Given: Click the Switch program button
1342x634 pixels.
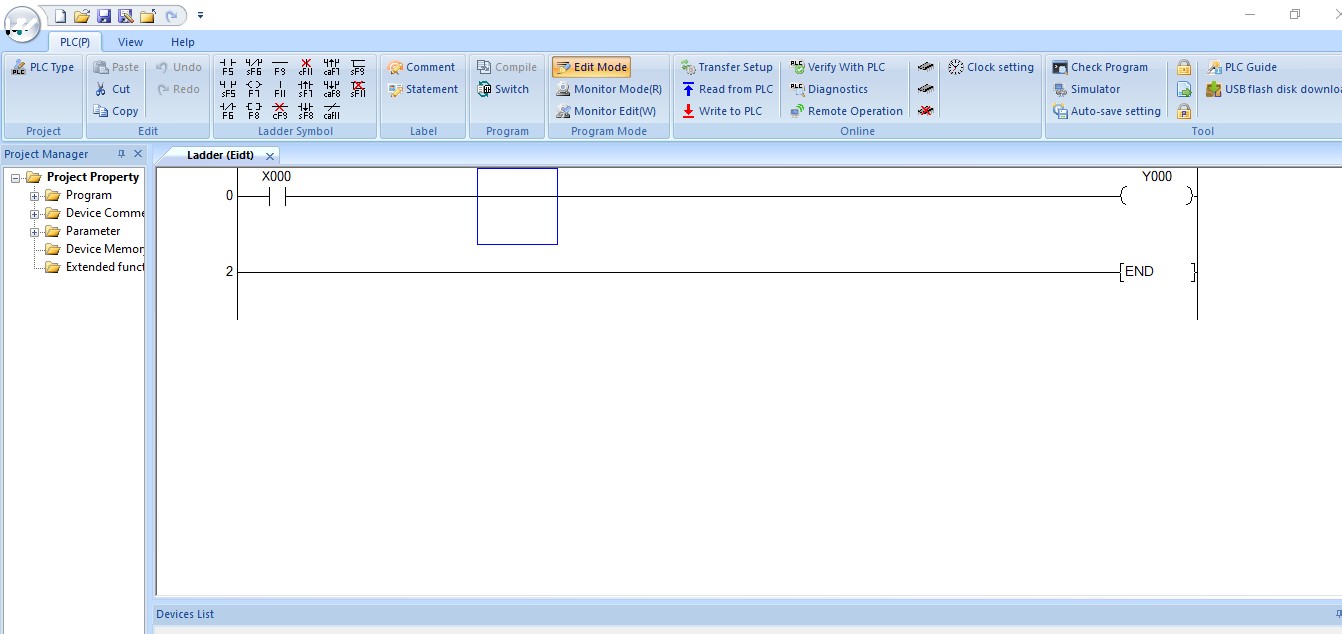Looking at the screenshot, I should pyautogui.click(x=502, y=89).
